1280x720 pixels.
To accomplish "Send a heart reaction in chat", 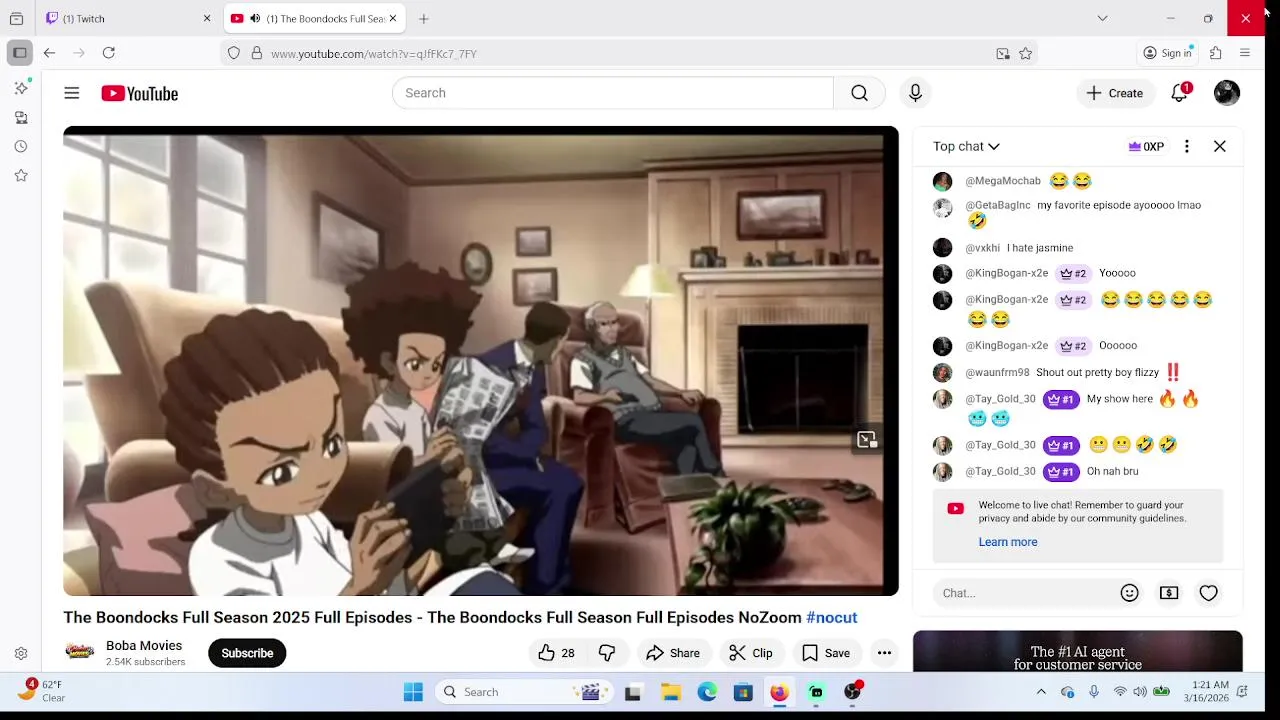I will 1208,593.
